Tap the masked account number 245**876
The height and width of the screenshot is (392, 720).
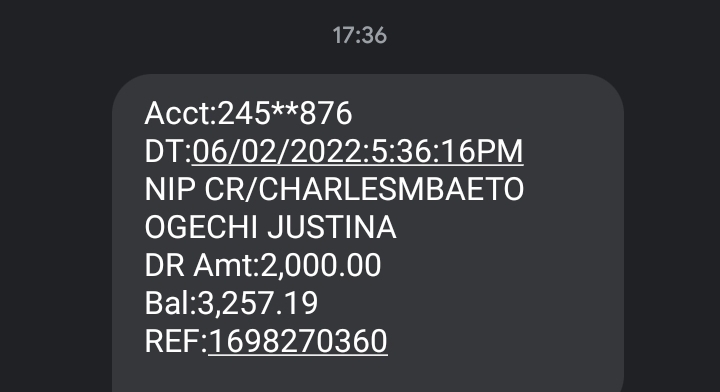[285, 113]
